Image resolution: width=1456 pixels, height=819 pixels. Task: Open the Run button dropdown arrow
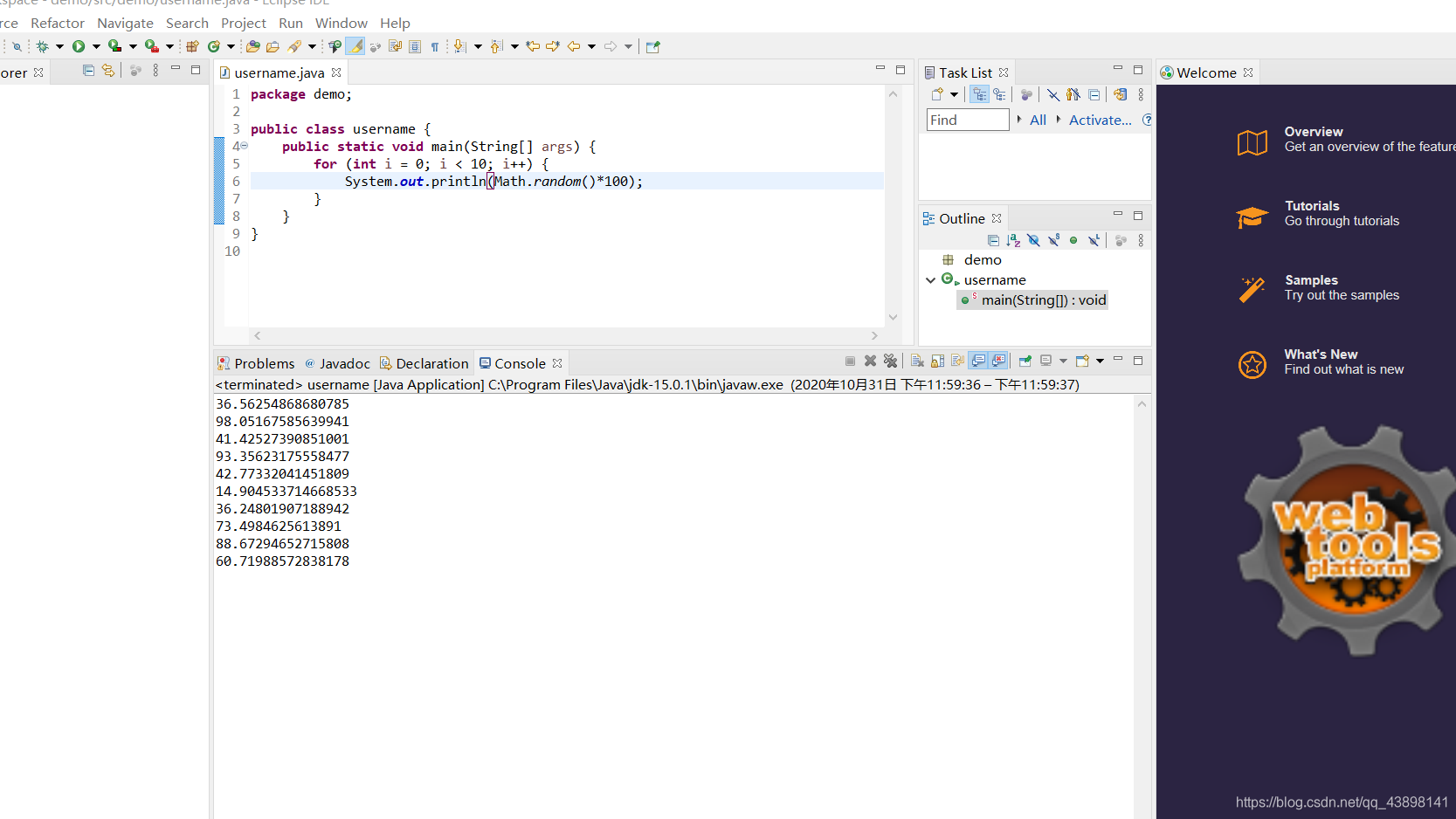(x=96, y=46)
